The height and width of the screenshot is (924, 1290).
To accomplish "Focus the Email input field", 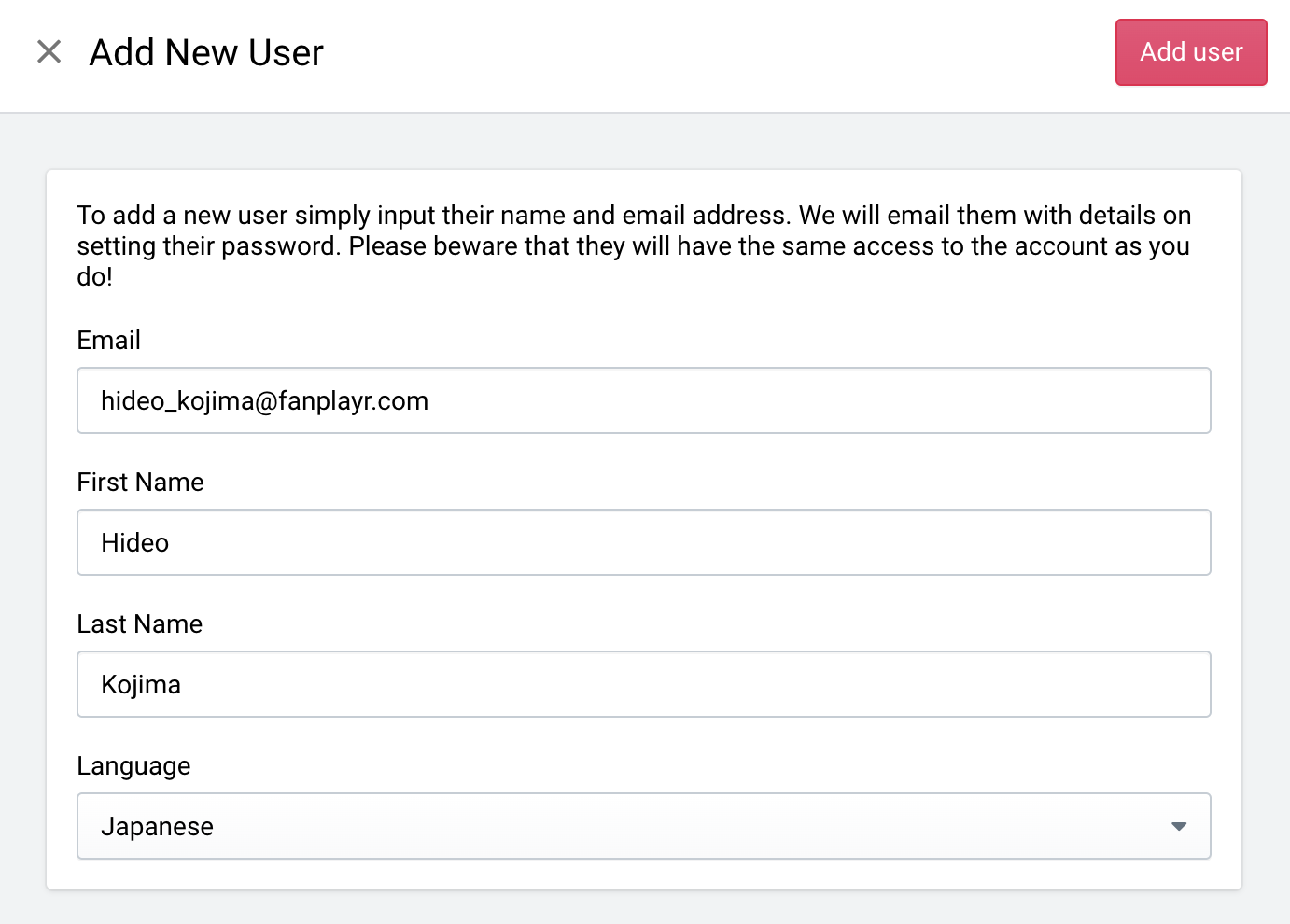I will click(x=644, y=400).
